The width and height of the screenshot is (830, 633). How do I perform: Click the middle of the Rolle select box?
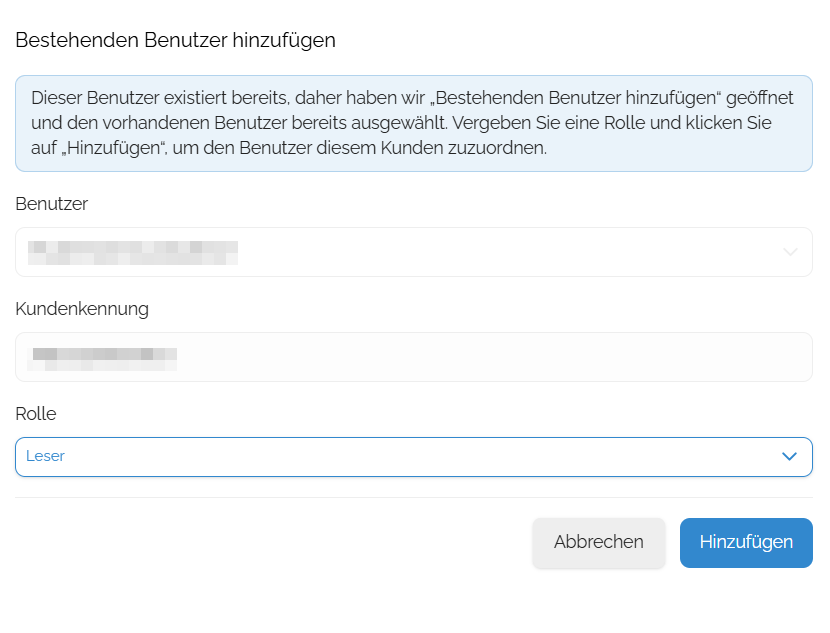coord(414,457)
